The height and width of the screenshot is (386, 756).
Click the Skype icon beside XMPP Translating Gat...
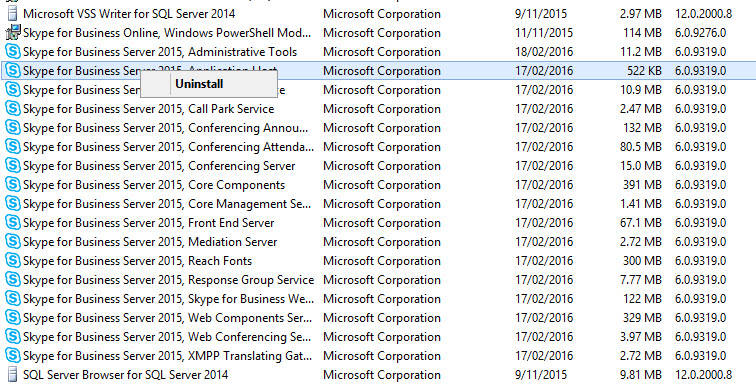(x=13, y=356)
